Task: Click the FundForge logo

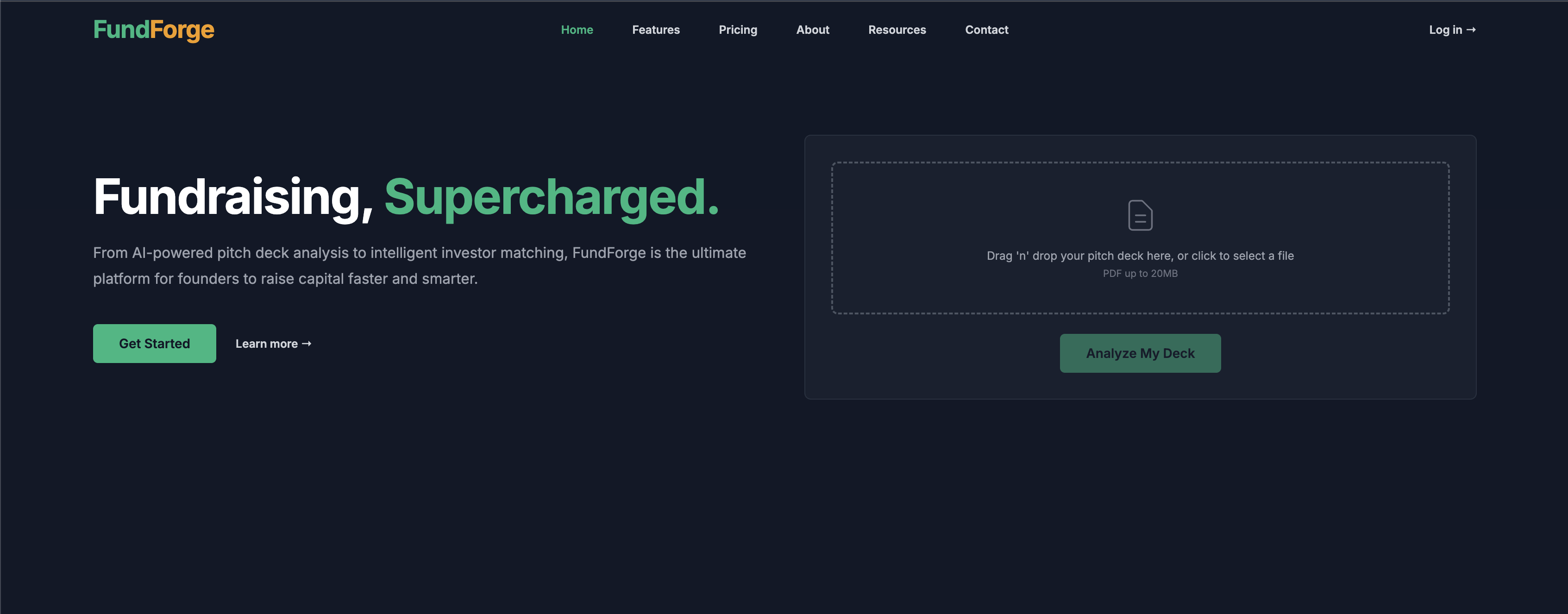Action: click(153, 30)
